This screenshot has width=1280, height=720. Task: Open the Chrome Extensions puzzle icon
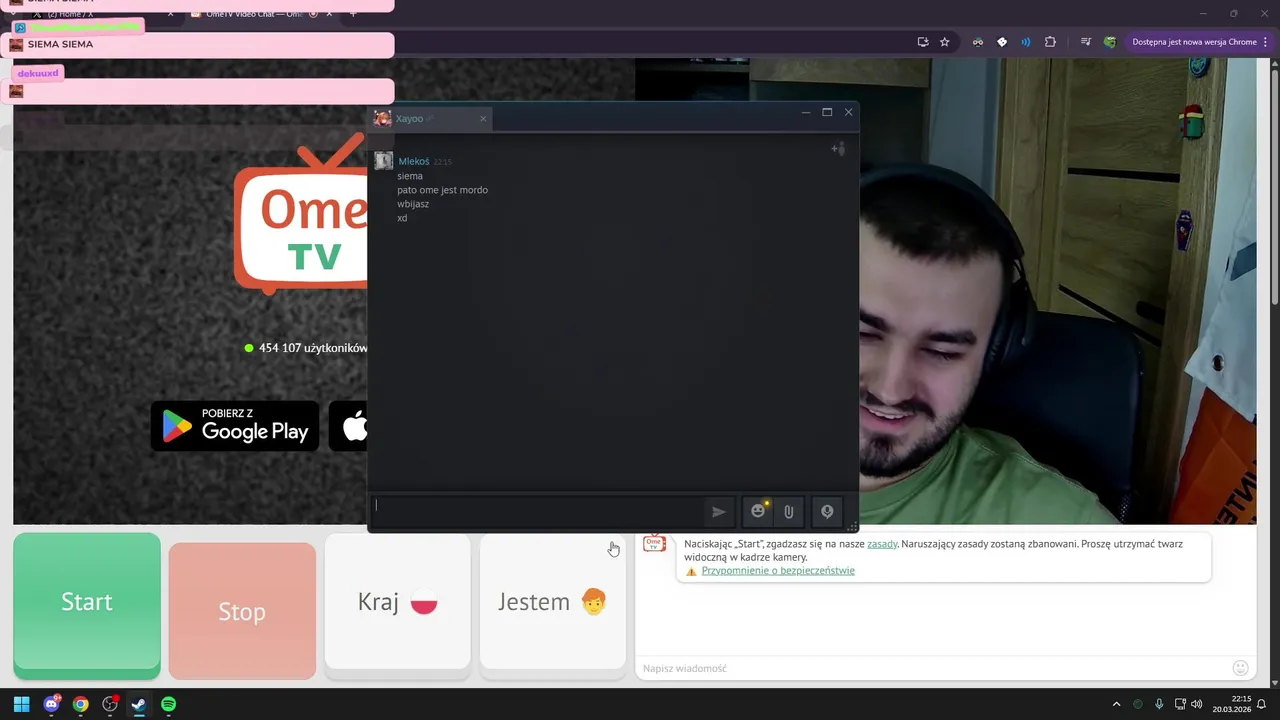tap(1050, 42)
